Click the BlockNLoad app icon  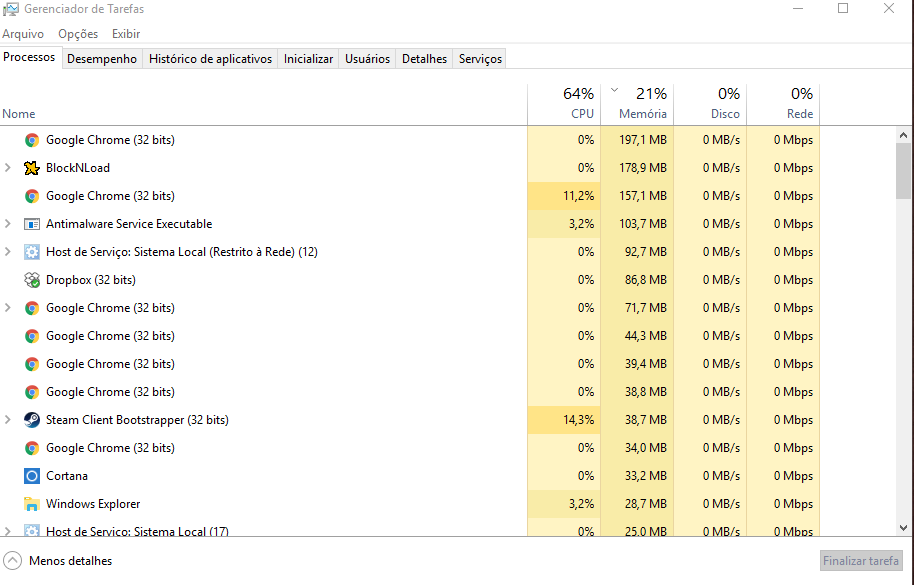(31, 168)
